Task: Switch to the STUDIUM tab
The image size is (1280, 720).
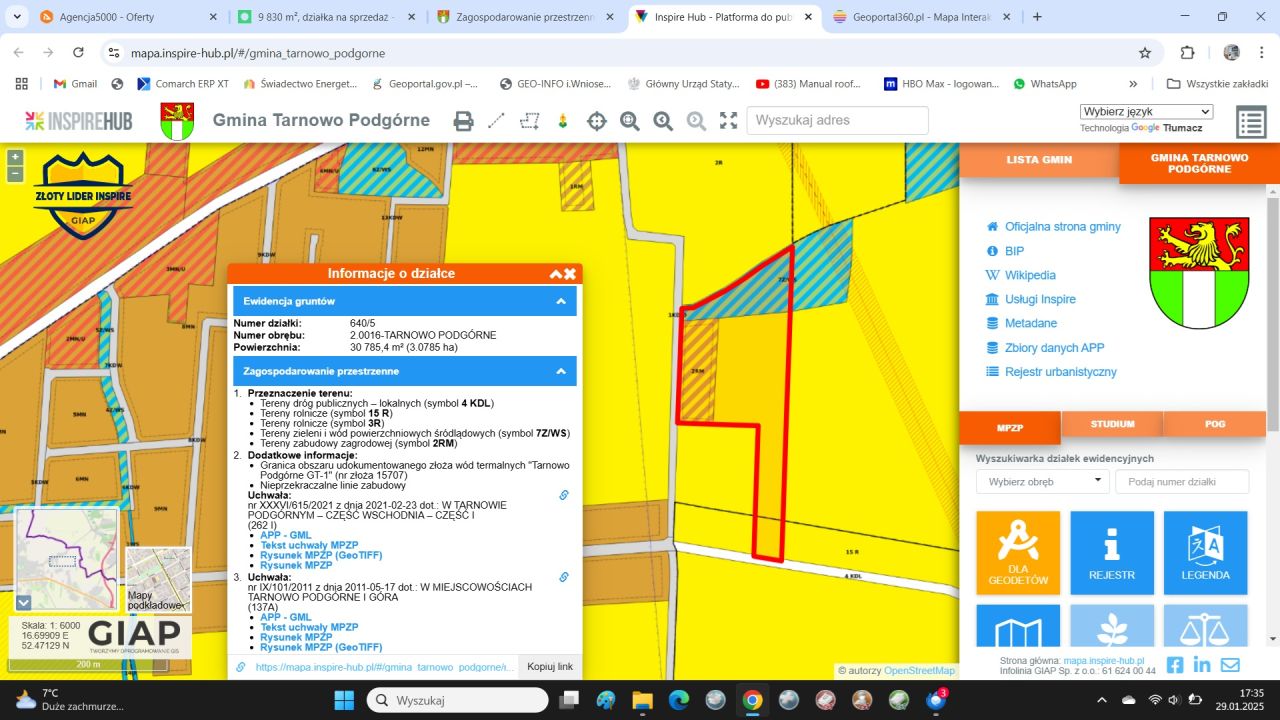Action: [1113, 424]
